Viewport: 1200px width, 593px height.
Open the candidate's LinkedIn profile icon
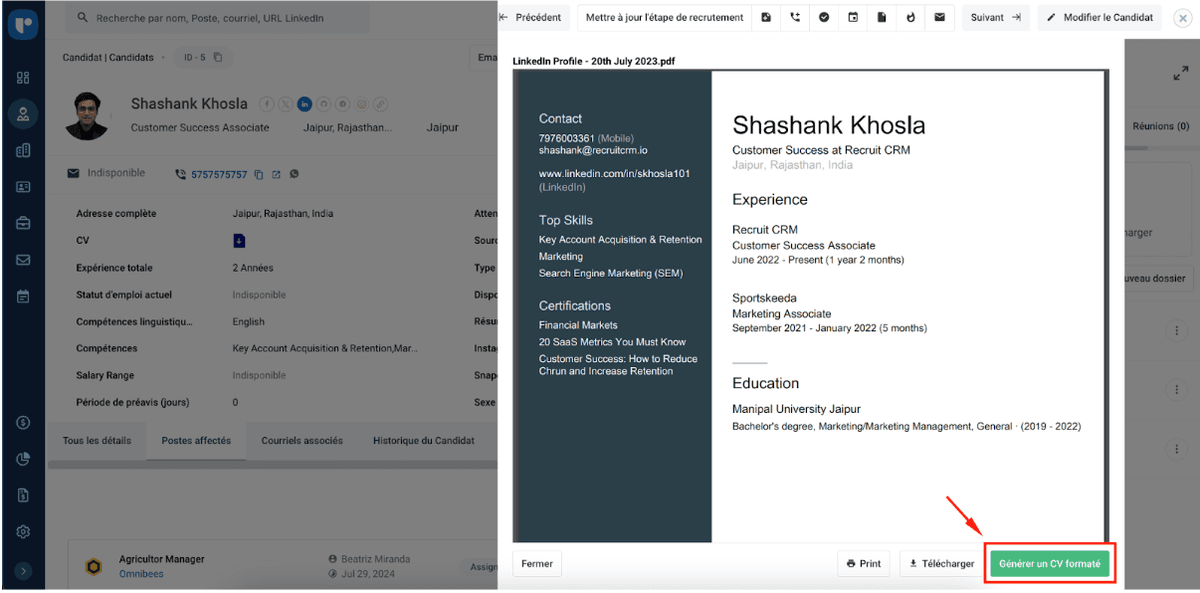coord(305,104)
